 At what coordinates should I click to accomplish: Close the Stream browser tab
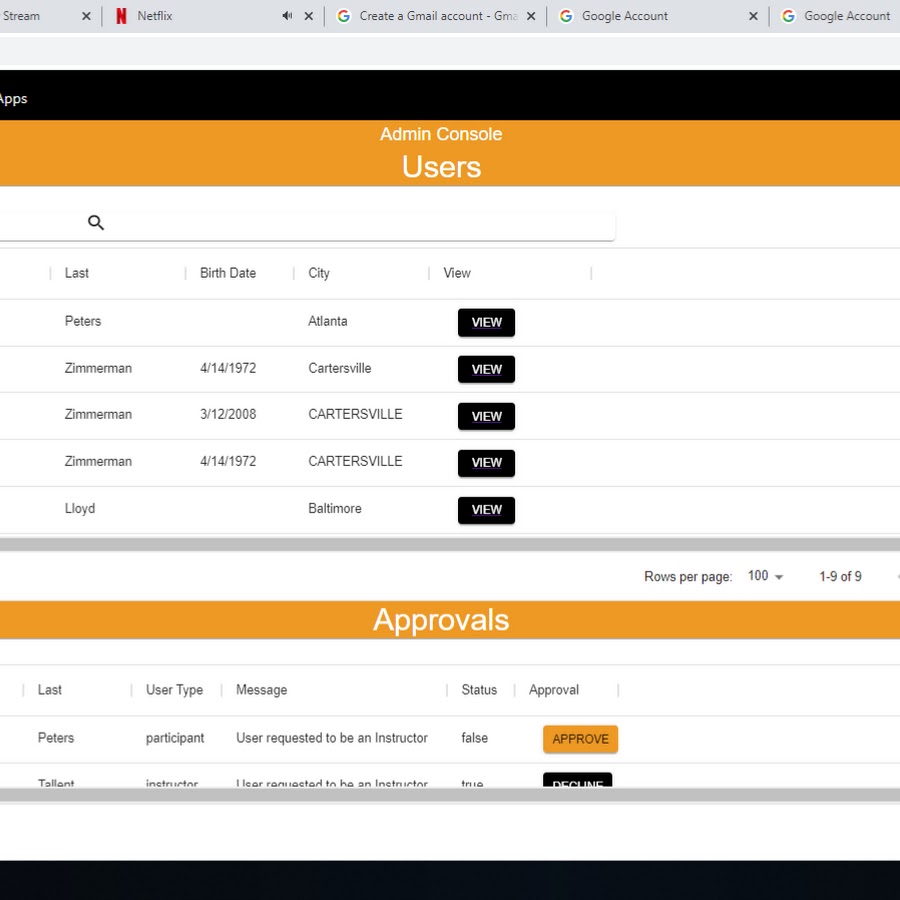[86, 16]
